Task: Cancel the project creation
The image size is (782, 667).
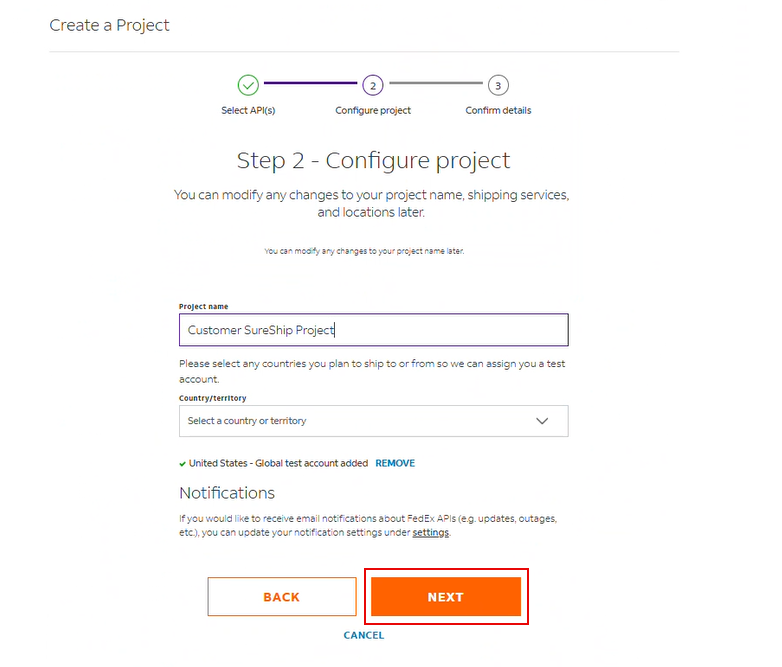Action: pos(364,636)
